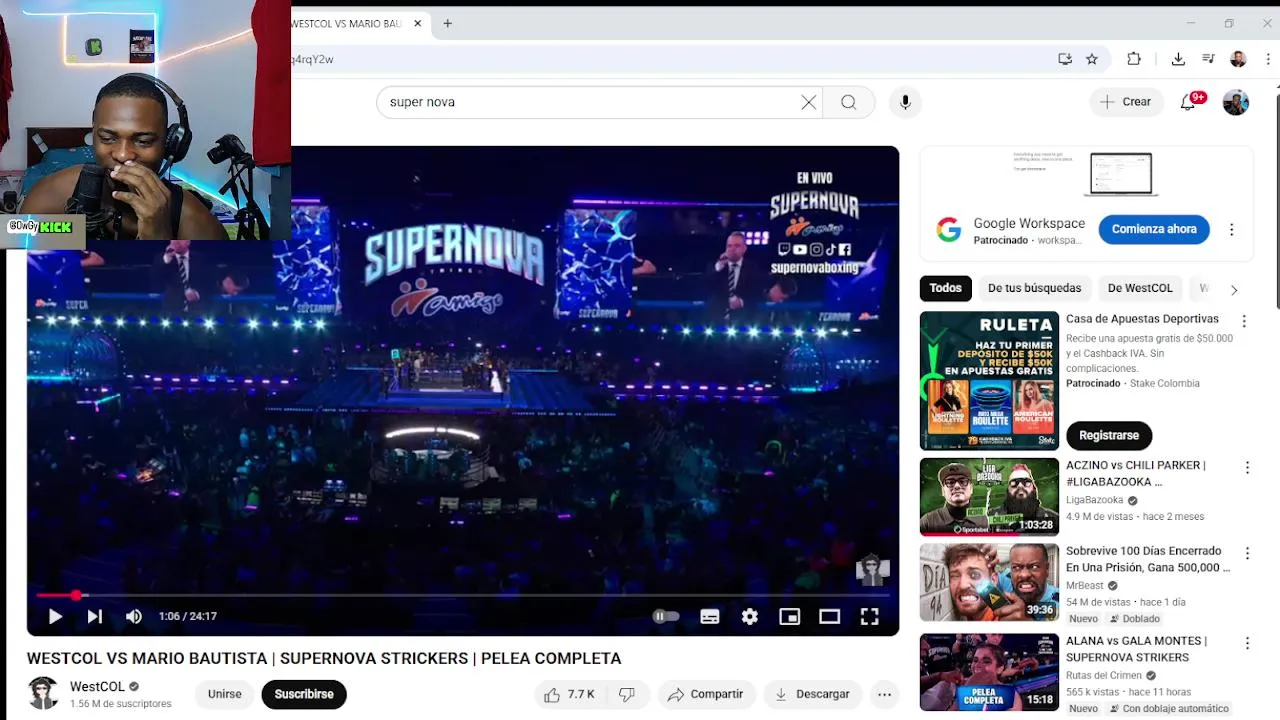Clear the search box text
The height and width of the screenshot is (720, 1280).
coord(808,102)
